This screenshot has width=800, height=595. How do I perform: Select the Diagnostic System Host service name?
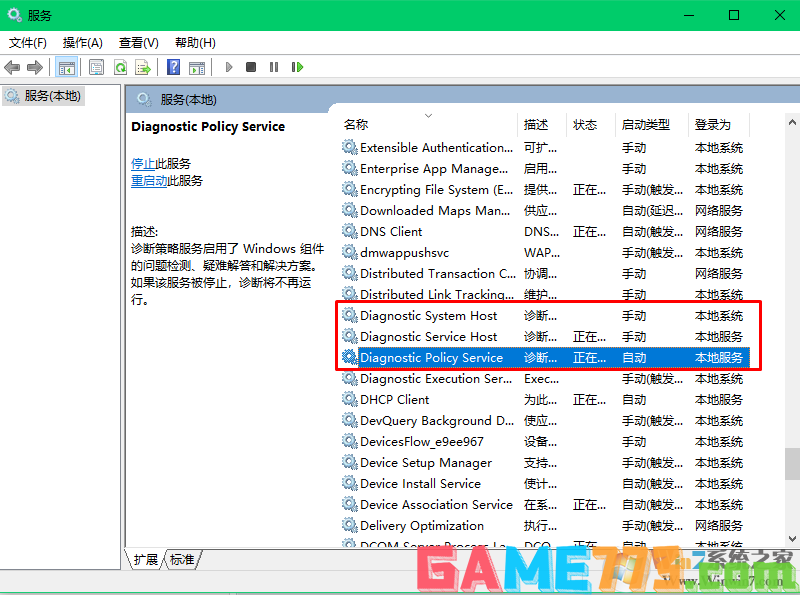coord(429,316)
